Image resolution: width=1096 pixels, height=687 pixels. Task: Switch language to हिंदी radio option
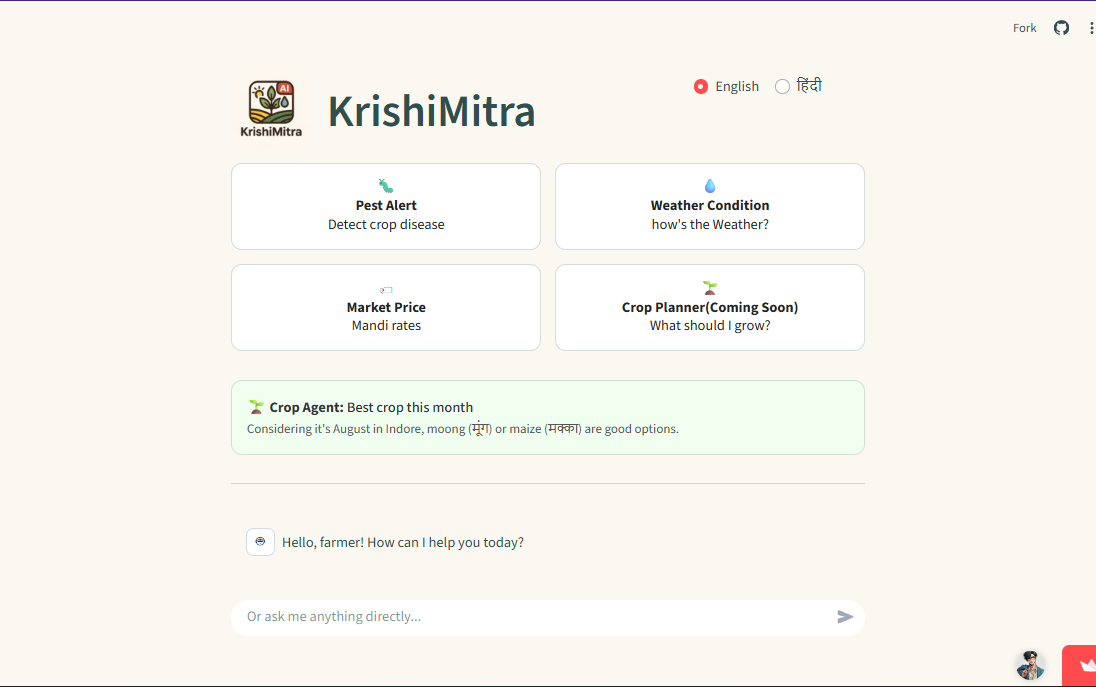(783, 87)
